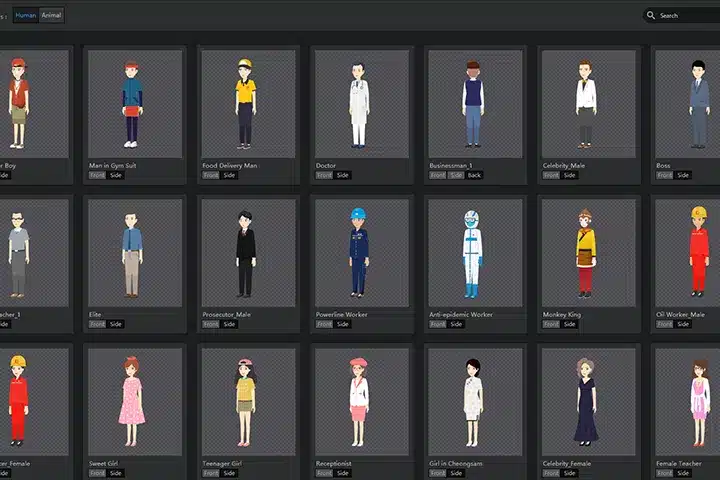Open the Powerline Worker character
This screenshot has width=720, height=480.
tap(361, 252)
